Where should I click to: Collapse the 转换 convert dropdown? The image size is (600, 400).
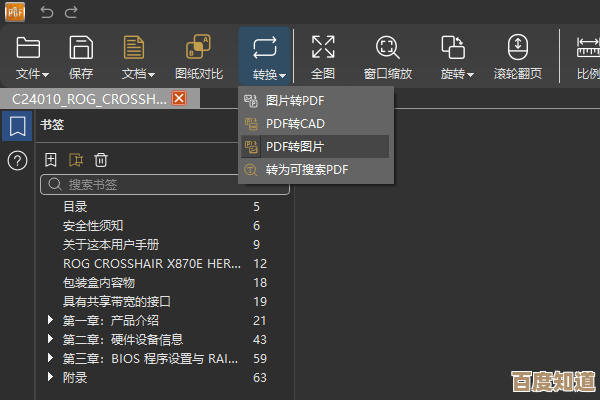[265, 56]
